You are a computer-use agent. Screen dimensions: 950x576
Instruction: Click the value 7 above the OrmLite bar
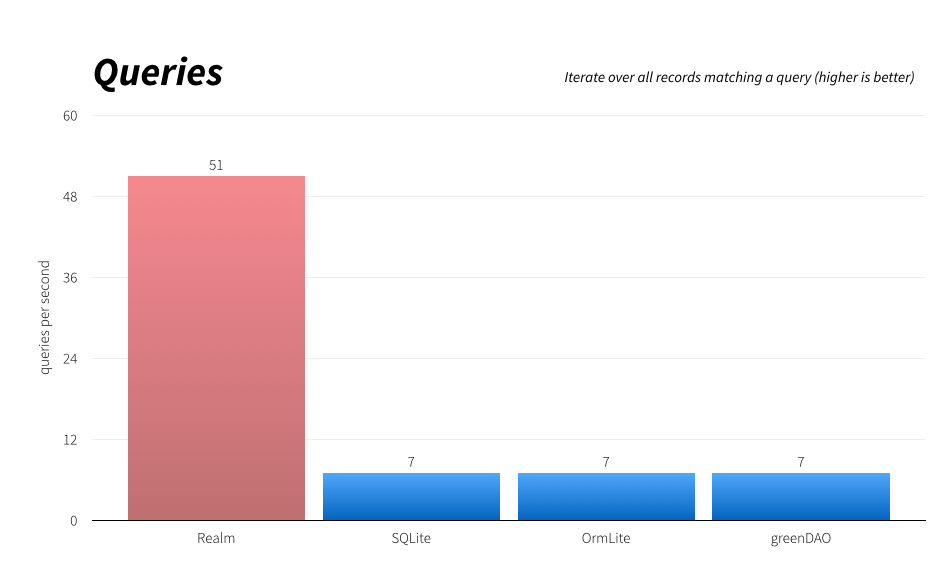(x=606, y=462)
